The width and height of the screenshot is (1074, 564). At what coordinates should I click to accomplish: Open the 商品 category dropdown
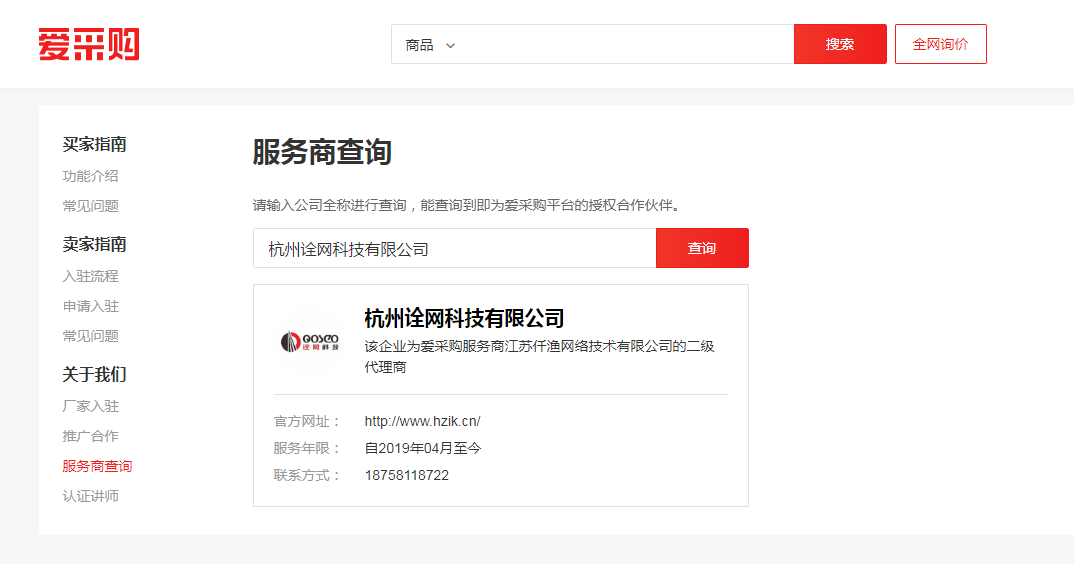point(430,45)
